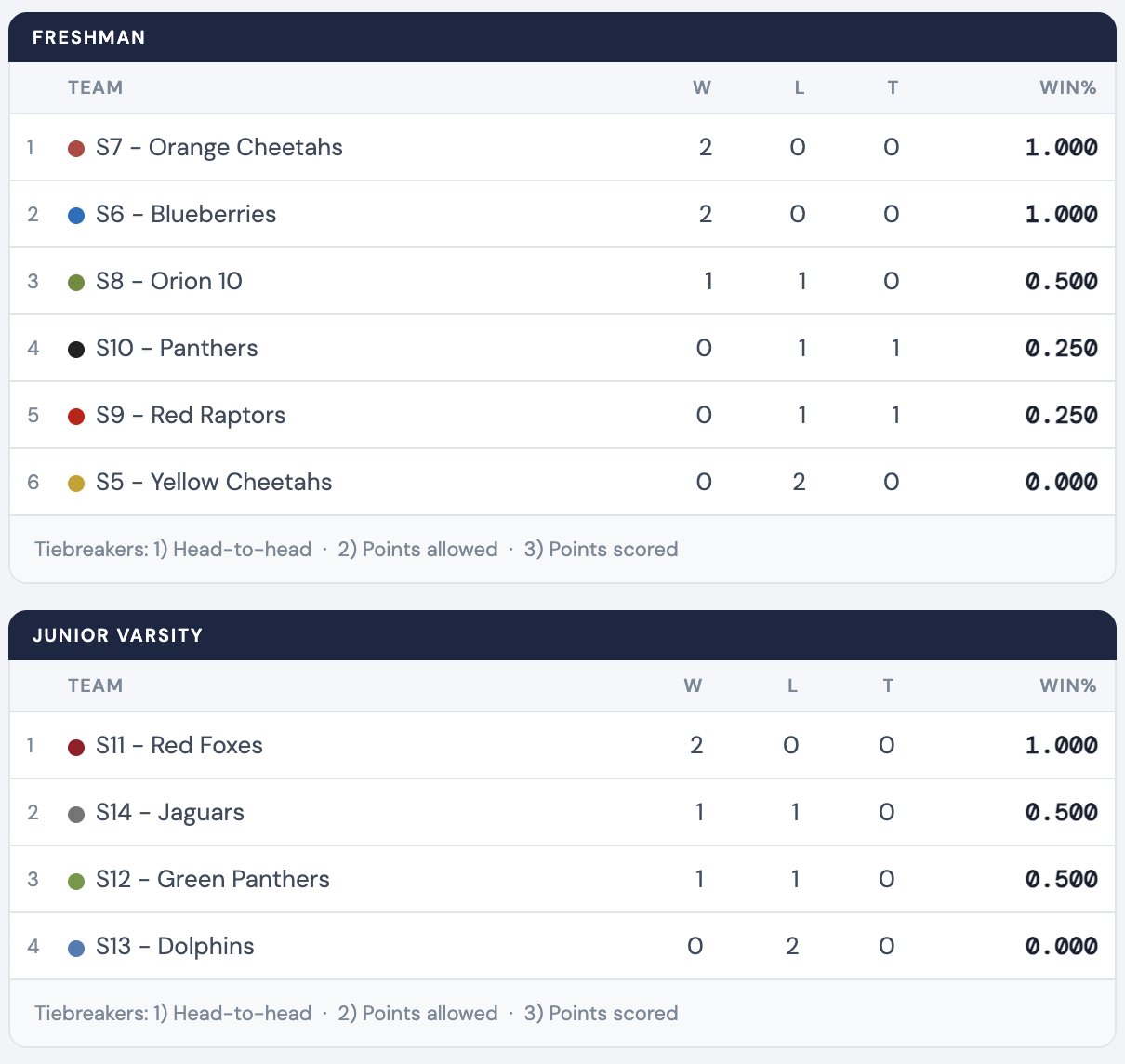1125x1064 pixels.
Task: Click the green dot beside Green Panthers
Action: point(77,881)
